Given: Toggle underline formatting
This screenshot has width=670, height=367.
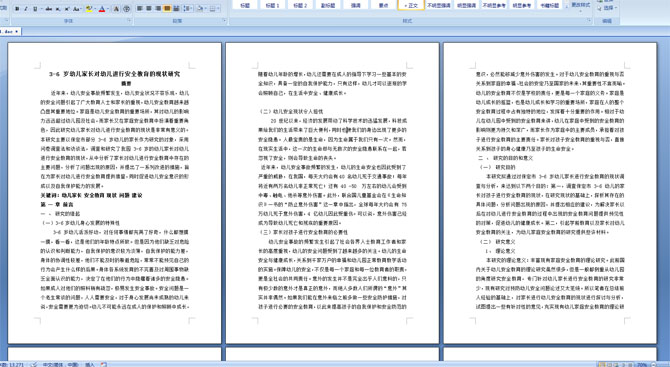Looking at the screenshot, I should pyautogui.click(x=35, y=9).
